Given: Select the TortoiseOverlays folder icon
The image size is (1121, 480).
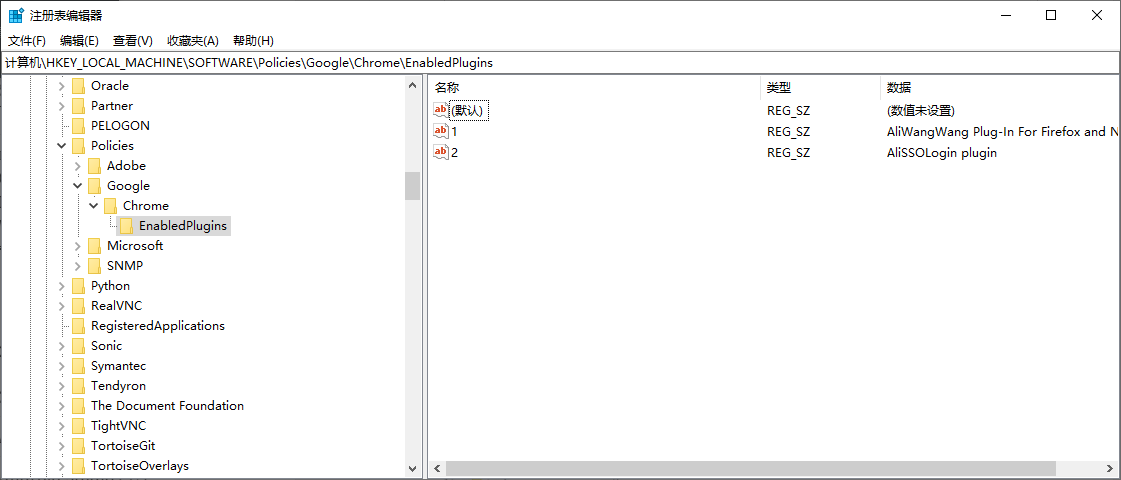Looking at the screenshot, I should (79, 466).
